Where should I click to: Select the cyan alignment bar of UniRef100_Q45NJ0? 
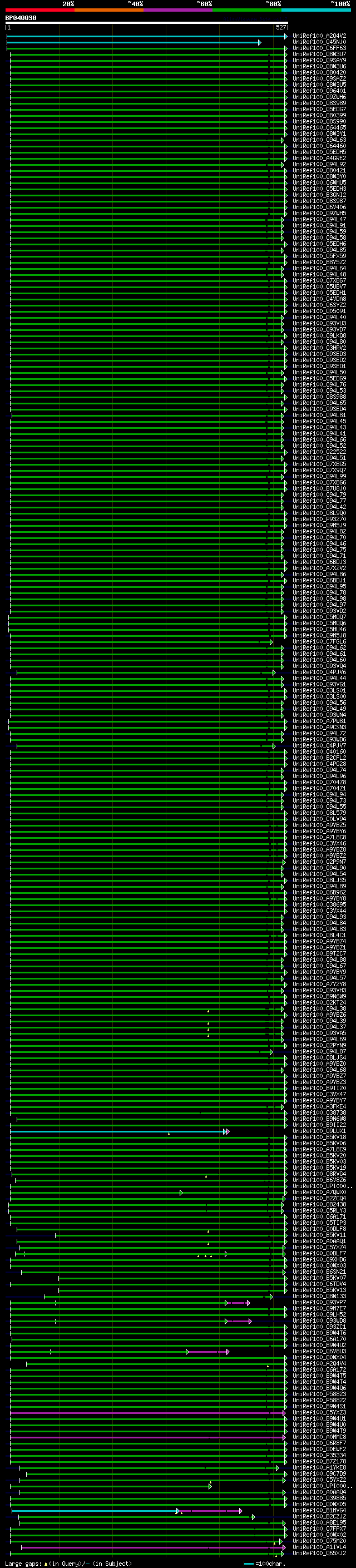point(134,43)
